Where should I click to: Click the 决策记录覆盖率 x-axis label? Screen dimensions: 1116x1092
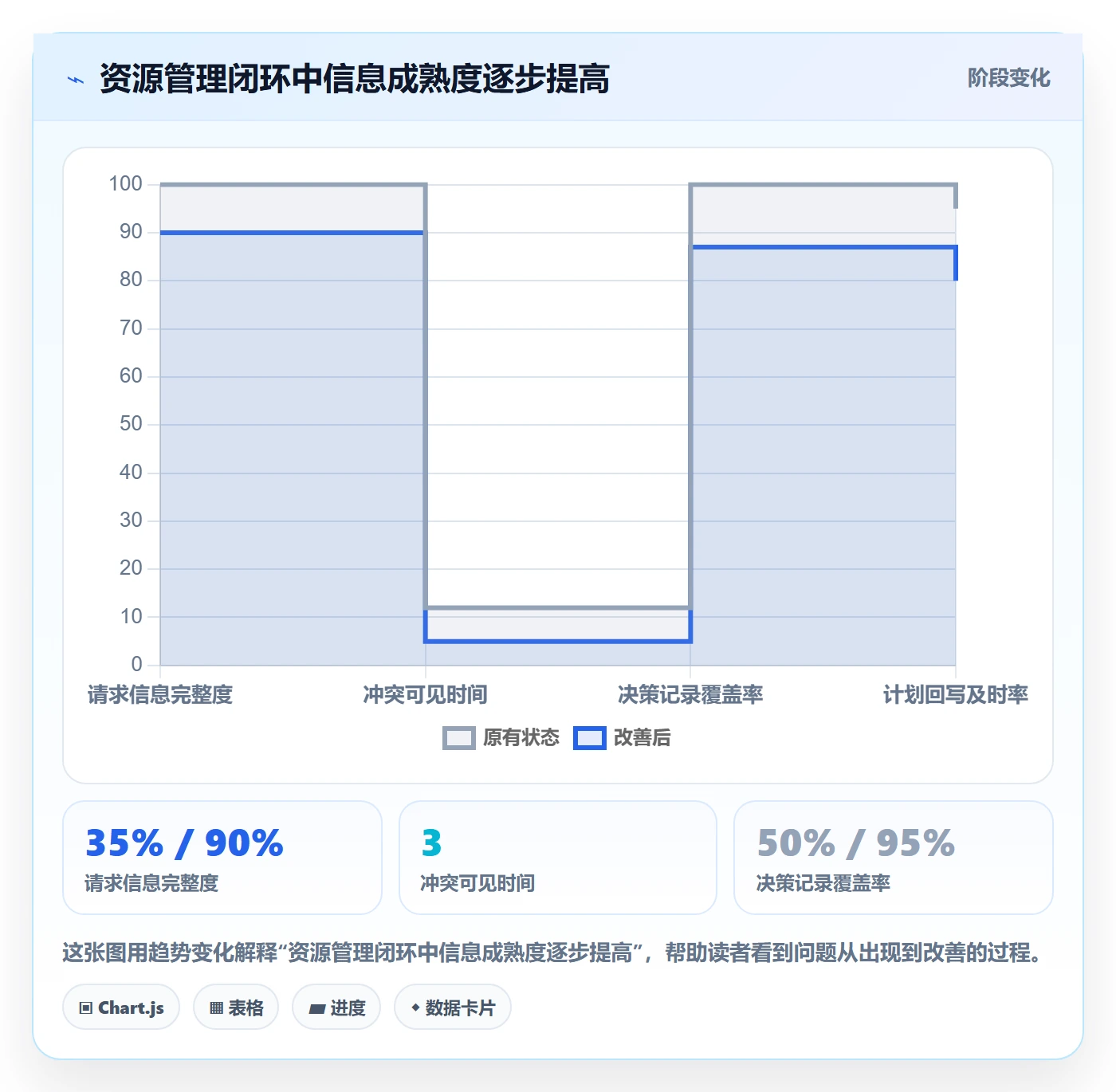tap(690, 695)
